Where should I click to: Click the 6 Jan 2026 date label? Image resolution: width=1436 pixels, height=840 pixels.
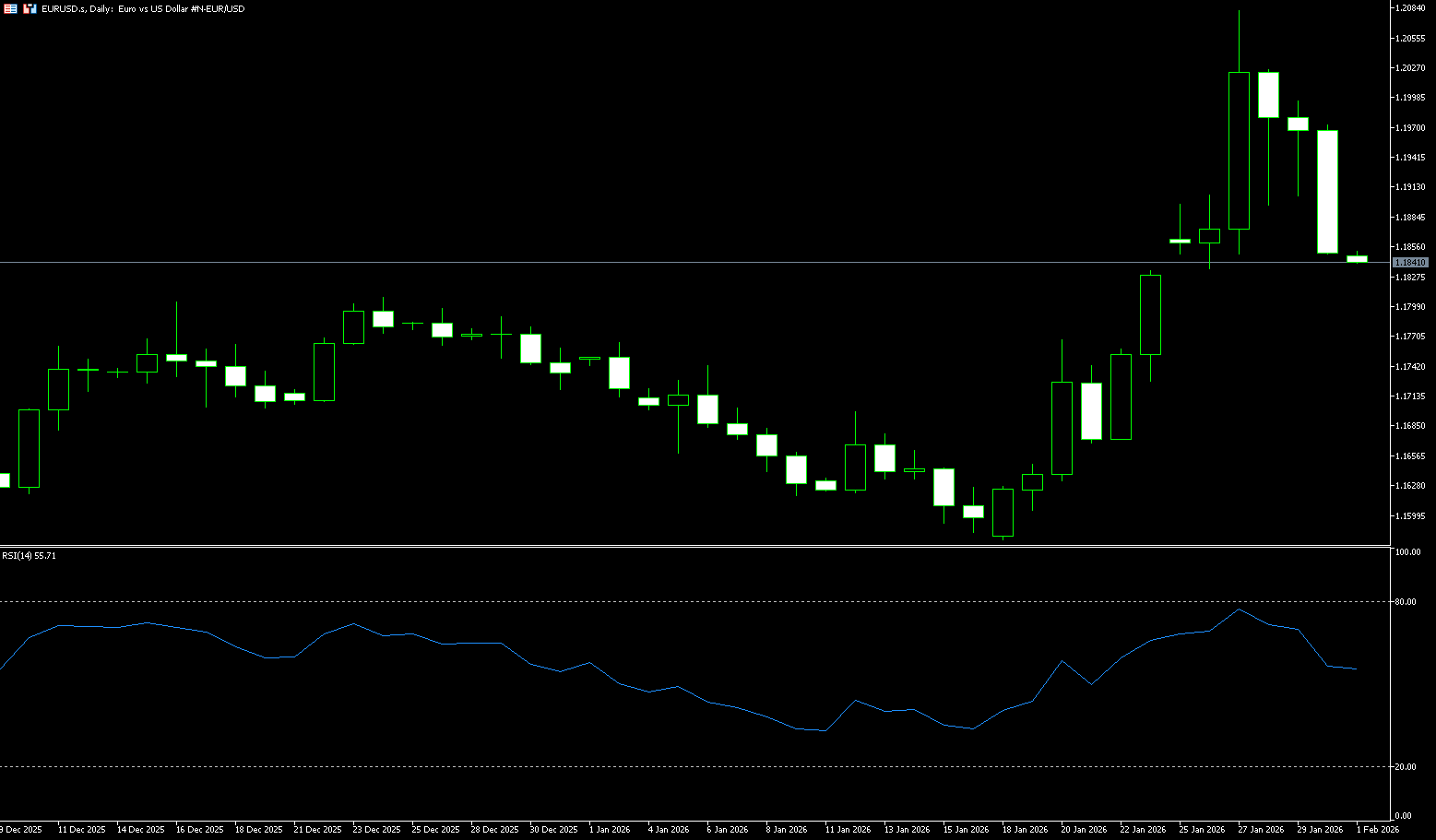728,830
